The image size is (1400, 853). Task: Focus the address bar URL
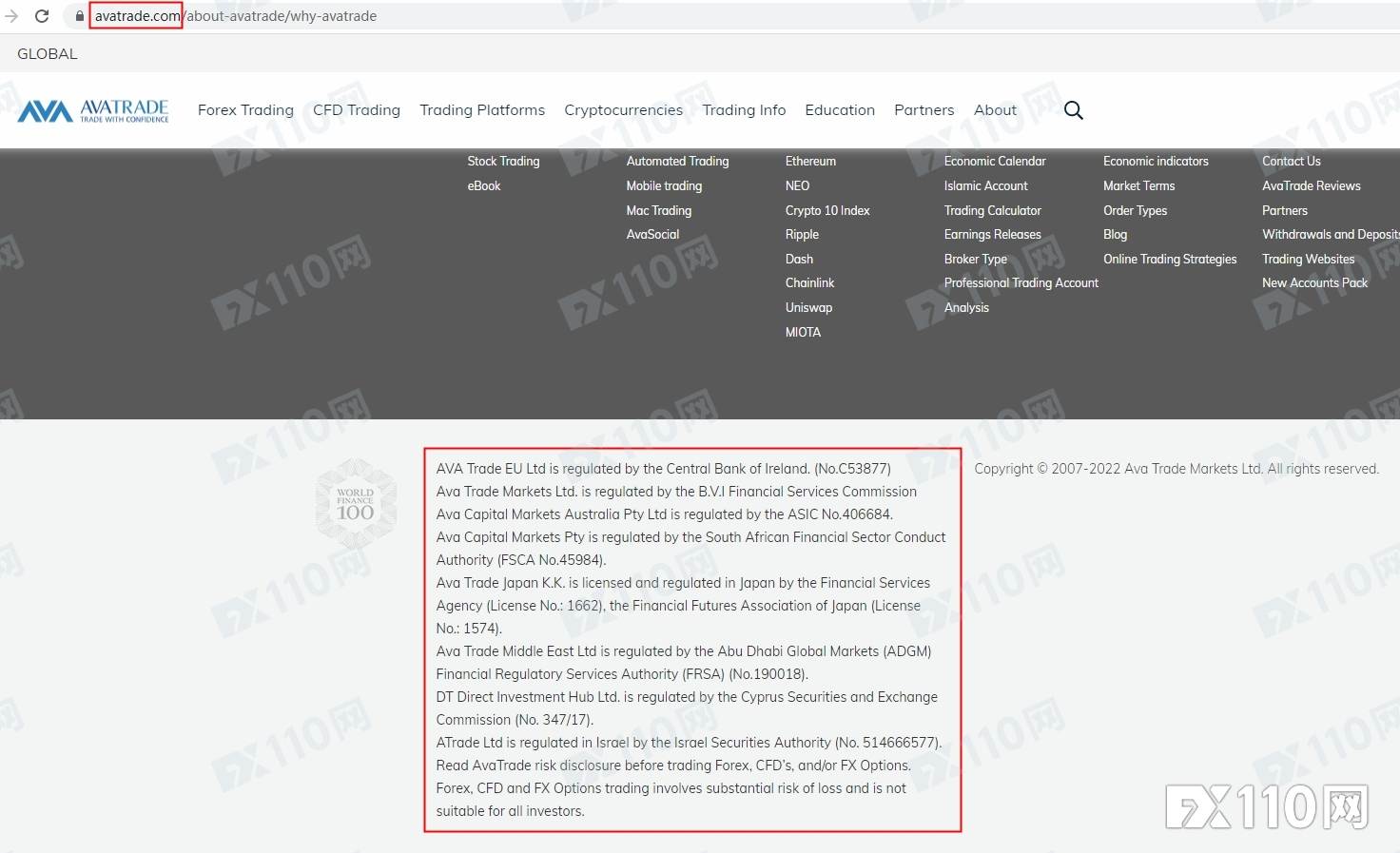(x=236, y=16)
